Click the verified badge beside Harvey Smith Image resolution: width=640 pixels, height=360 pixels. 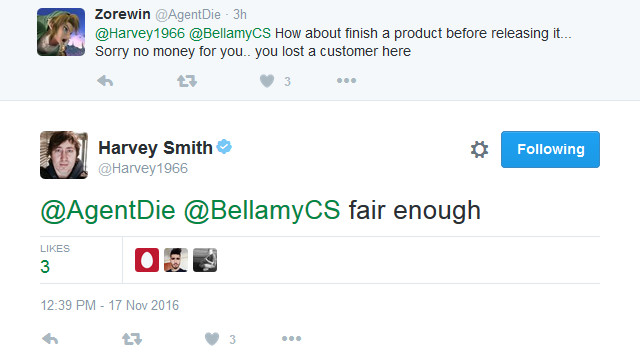224,147
